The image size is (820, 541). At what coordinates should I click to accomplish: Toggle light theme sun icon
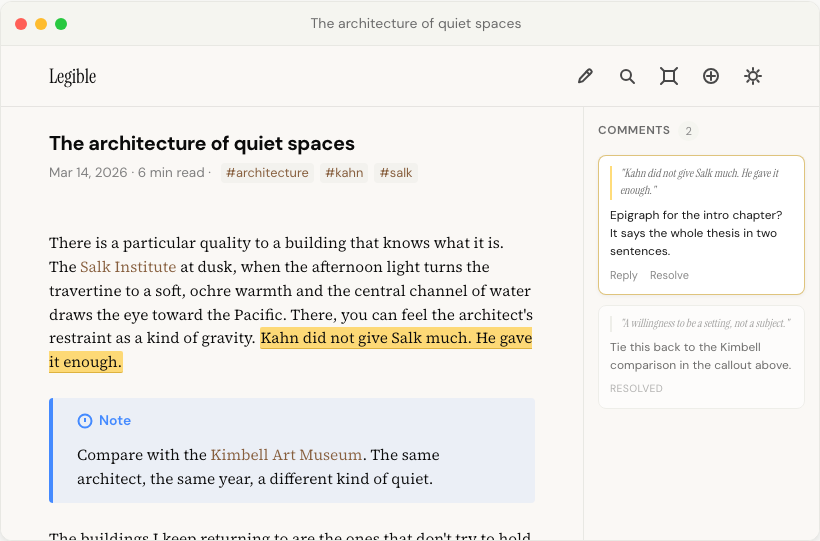coord(753,76)
